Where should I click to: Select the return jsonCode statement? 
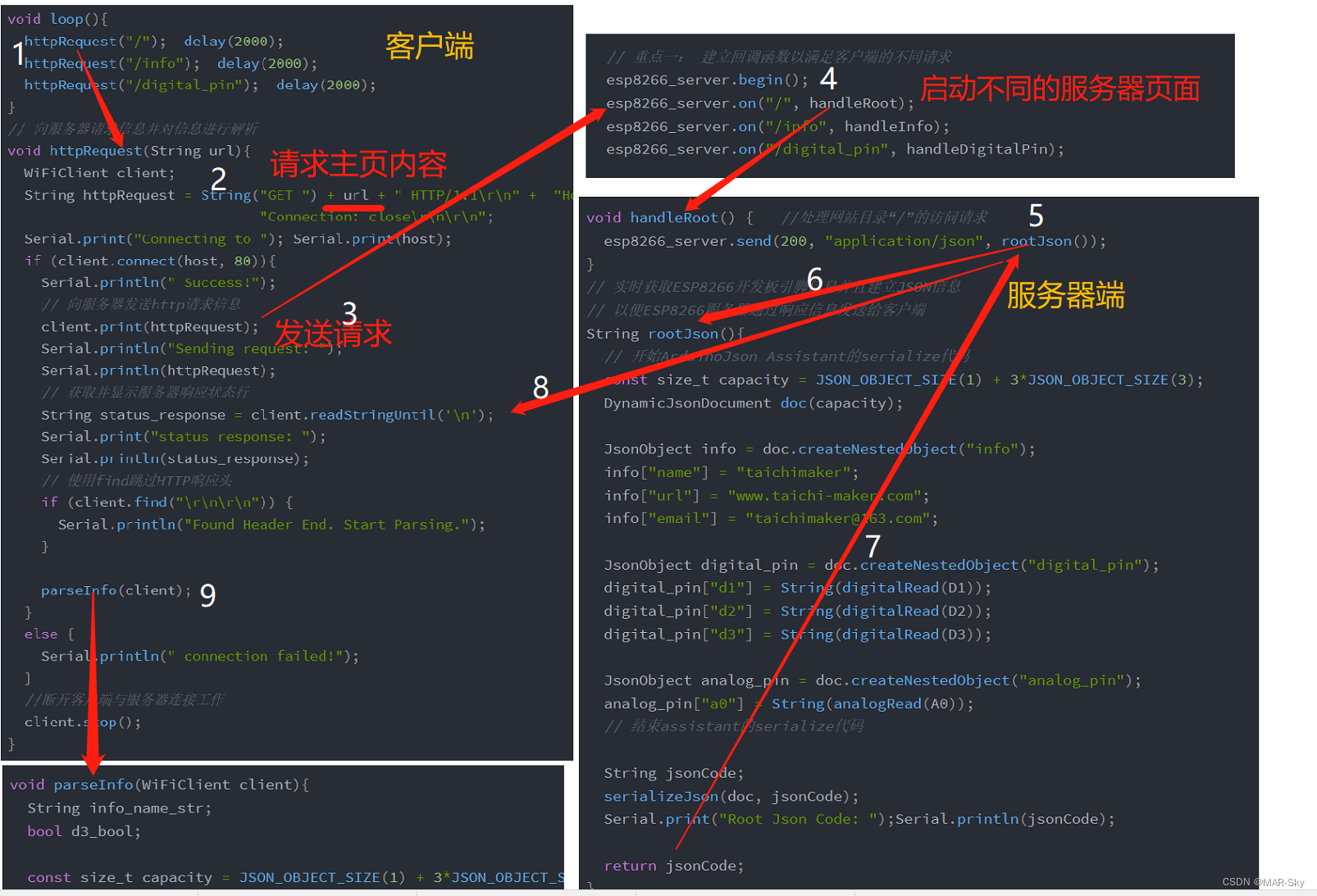pyautogui.click(x=672, y=865)
